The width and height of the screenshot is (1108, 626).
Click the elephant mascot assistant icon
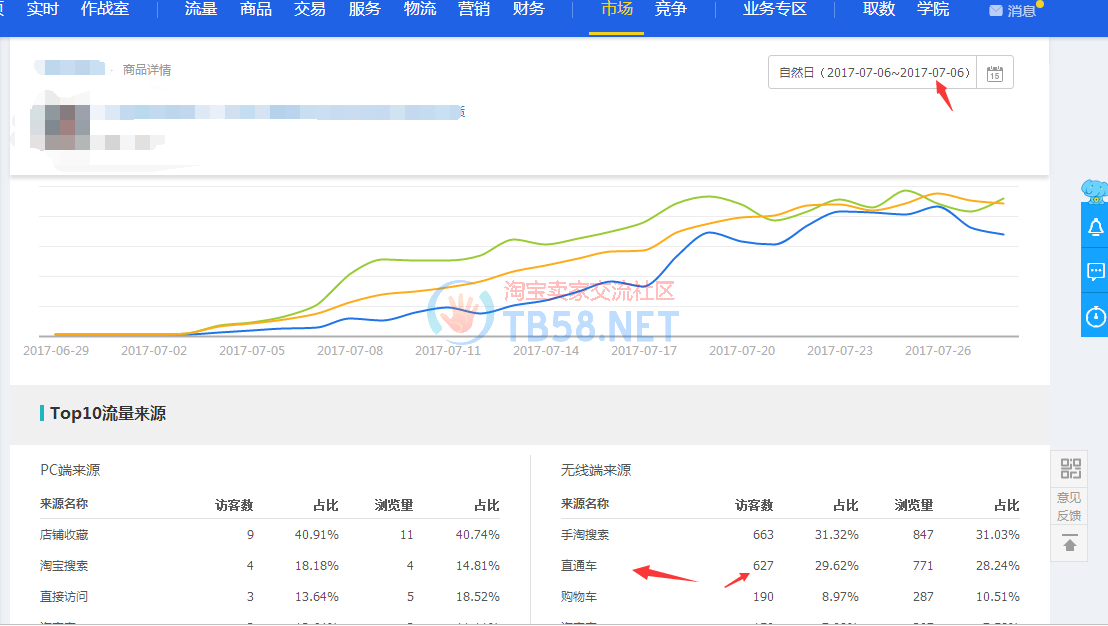tap(1095, 189)
